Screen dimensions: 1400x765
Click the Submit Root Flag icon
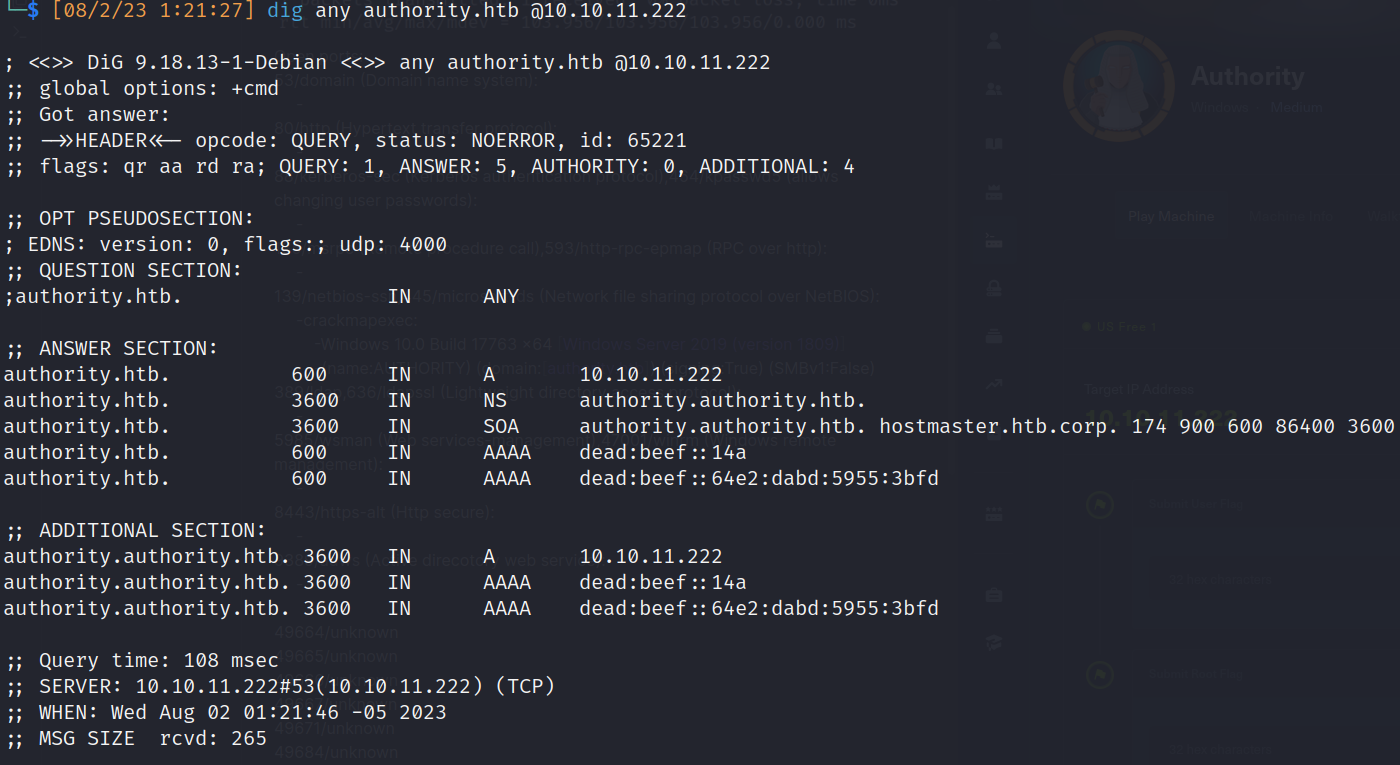pyautogui.click(x=1099, y=674)
